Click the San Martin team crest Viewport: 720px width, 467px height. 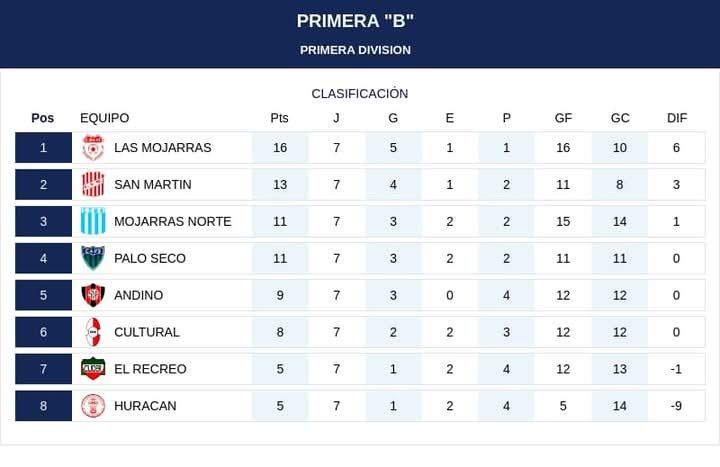coord(93,185)
